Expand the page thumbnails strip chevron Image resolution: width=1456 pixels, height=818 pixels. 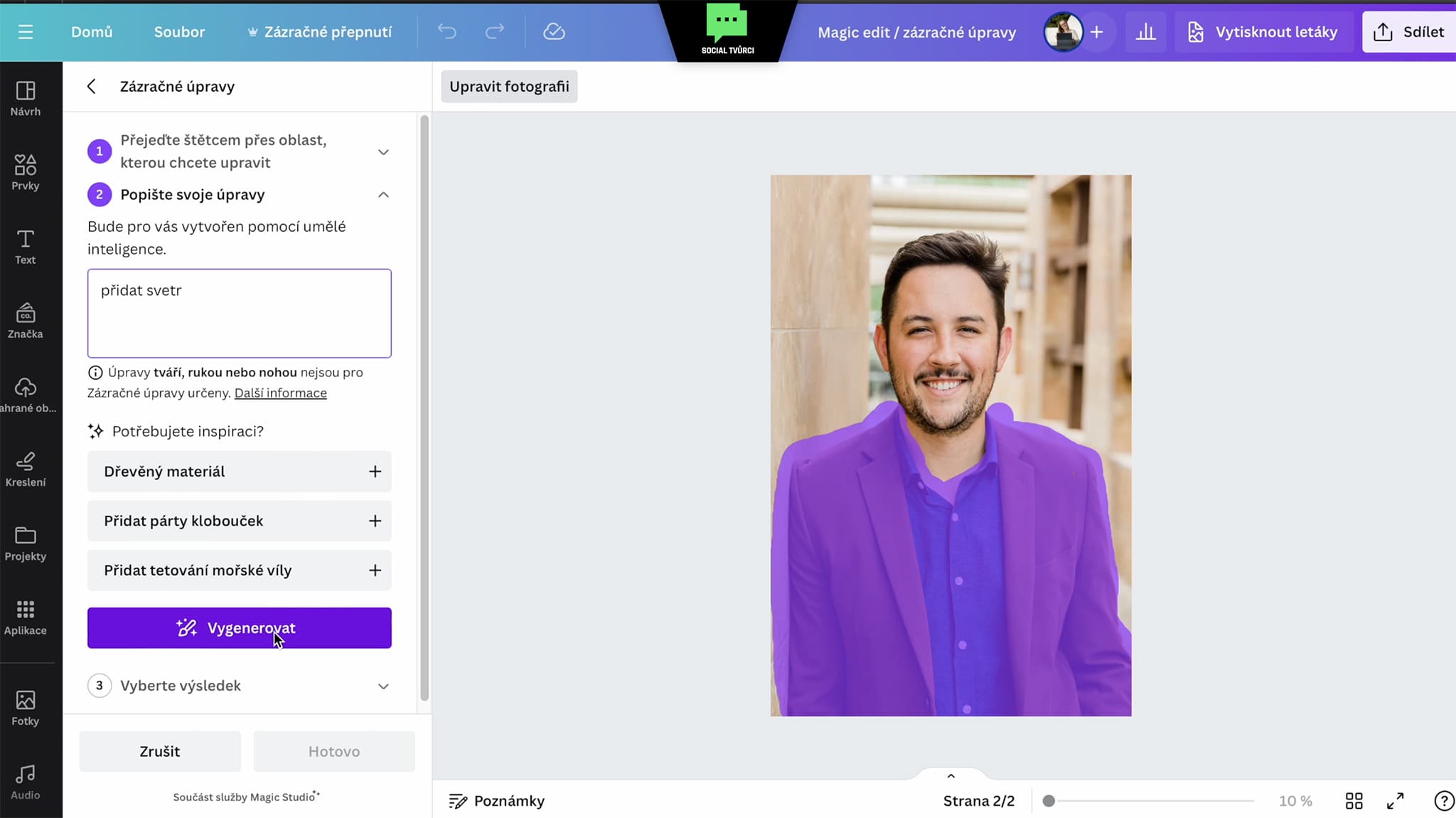[951, 776]
